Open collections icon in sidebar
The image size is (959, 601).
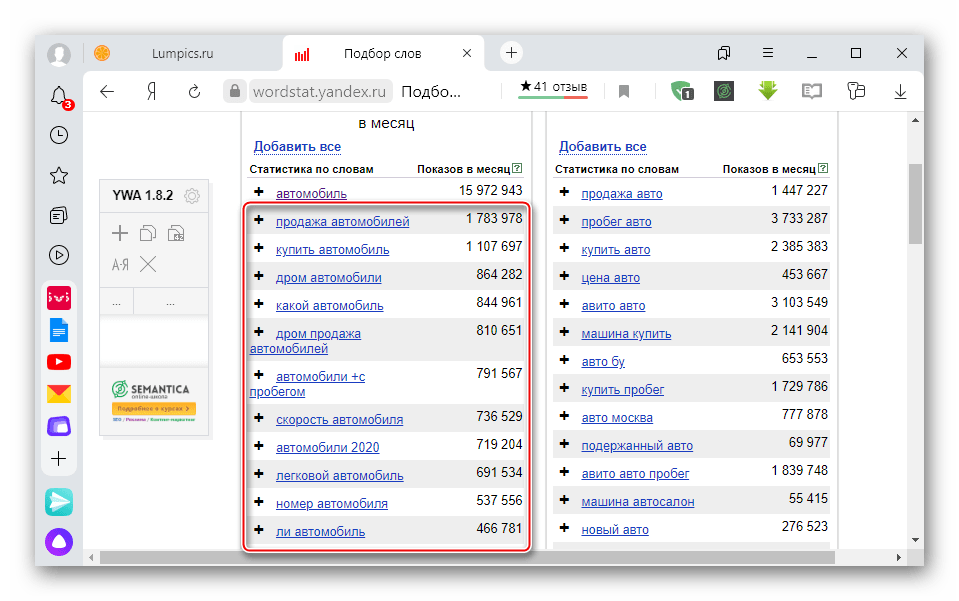tap(59, 215)
